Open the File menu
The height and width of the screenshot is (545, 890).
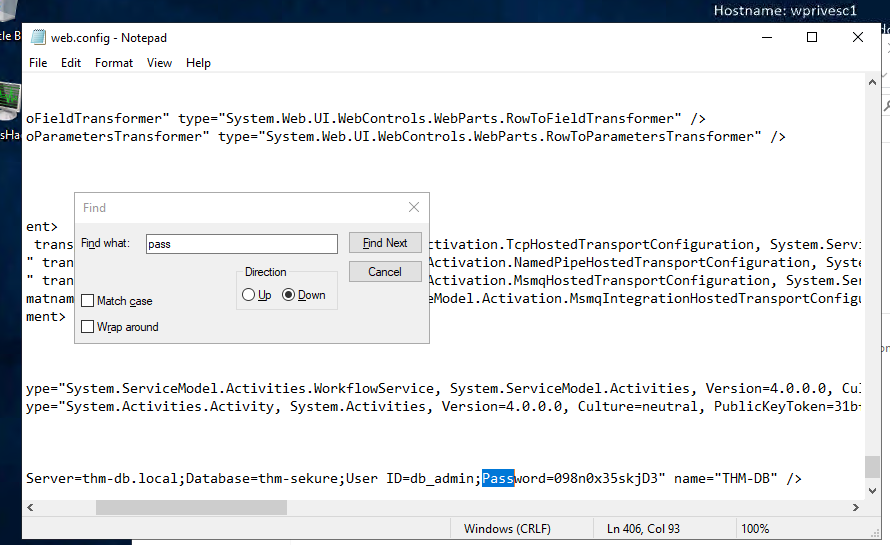coord(38,63)
